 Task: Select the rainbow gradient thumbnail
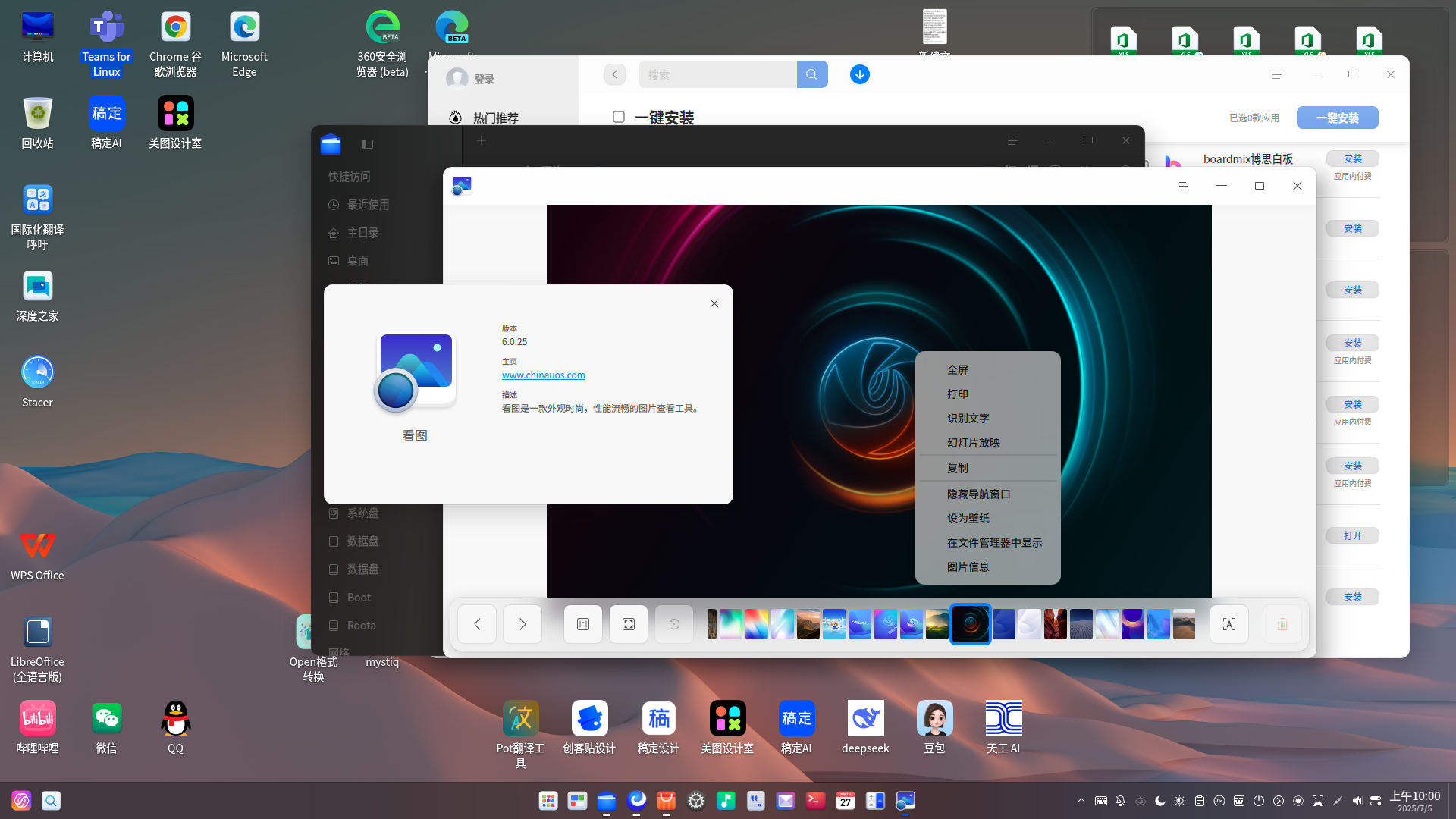click(756, 624)
